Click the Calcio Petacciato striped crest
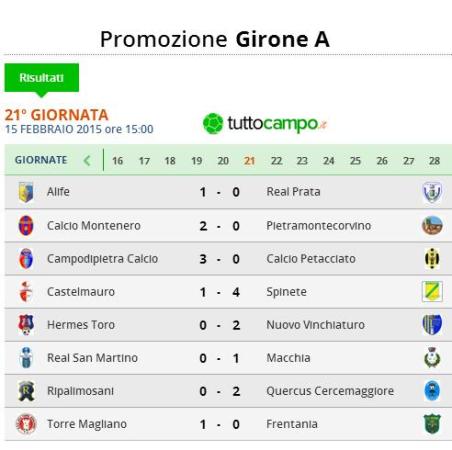 pyautogui.click(x=432, y=259)
